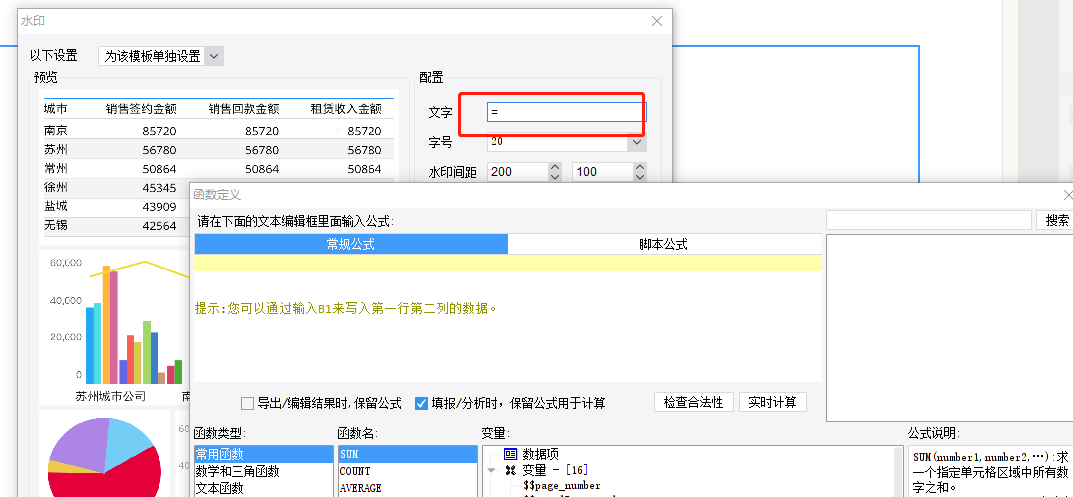The height and width of the screenshot is (497, 1073).
Task: Switch to the 常规公式 tab
Action: 351,244
